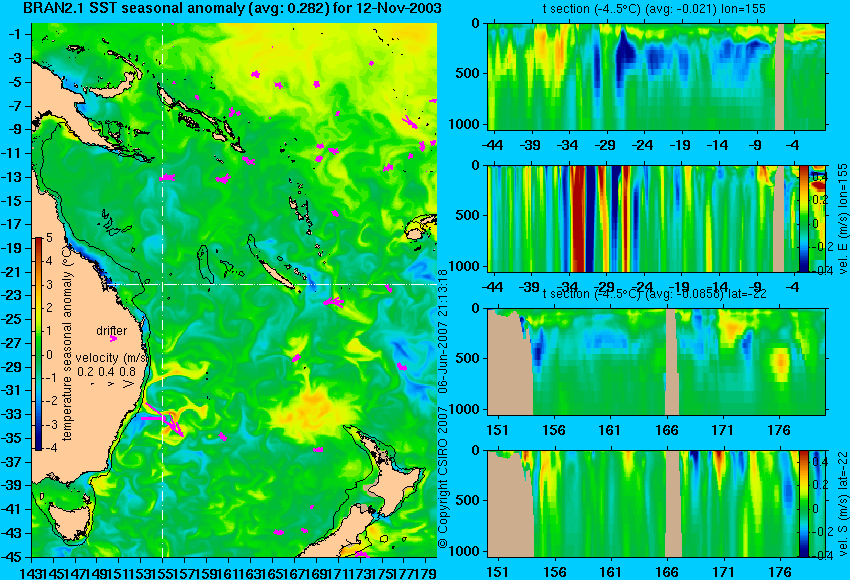850x580 pixels.
Task: Click the '0.4' tick on the eastward velocity color bar
Action: tap(819, 178)
